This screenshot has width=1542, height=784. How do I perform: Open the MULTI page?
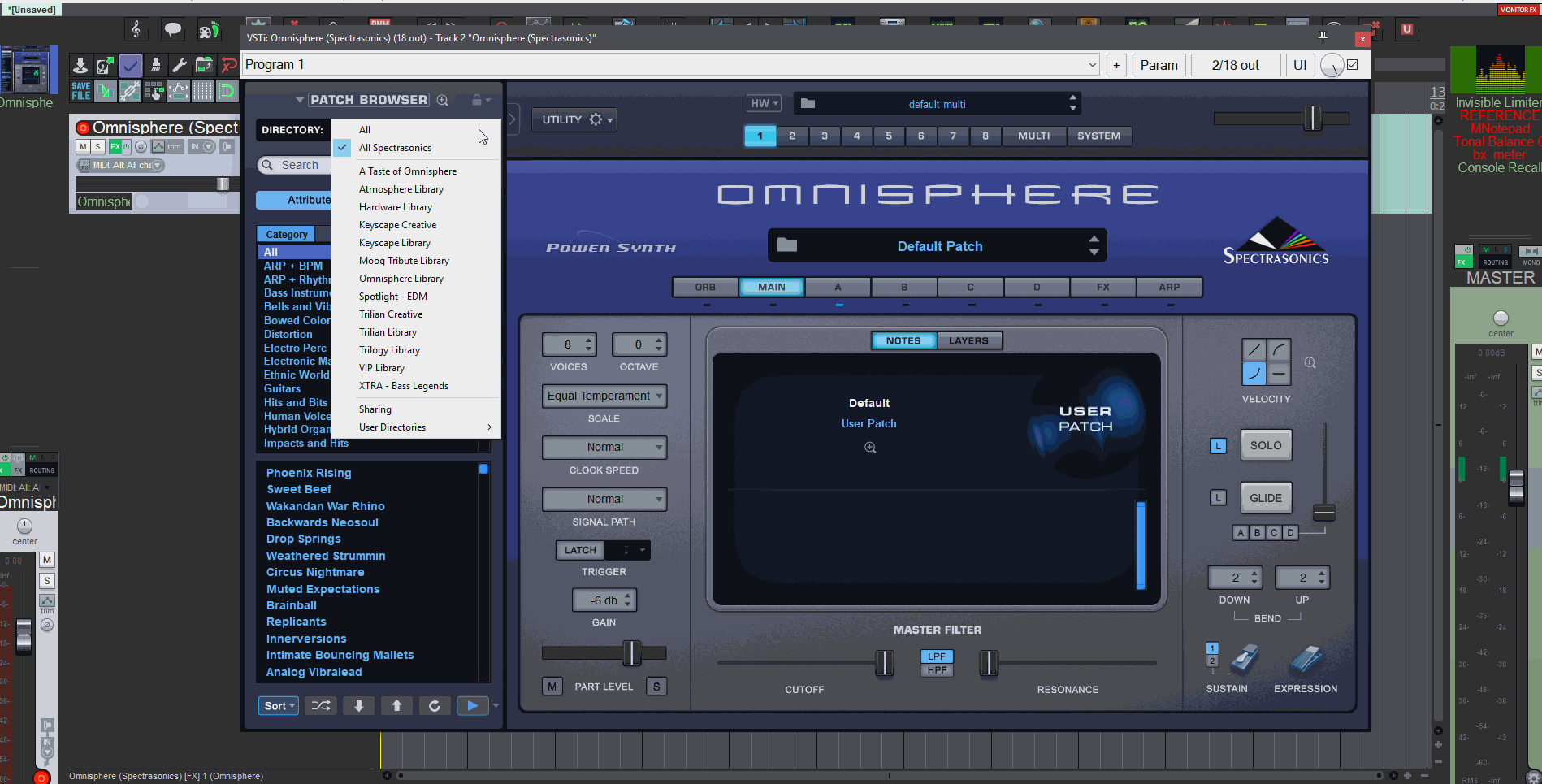tap(1033, 136)
